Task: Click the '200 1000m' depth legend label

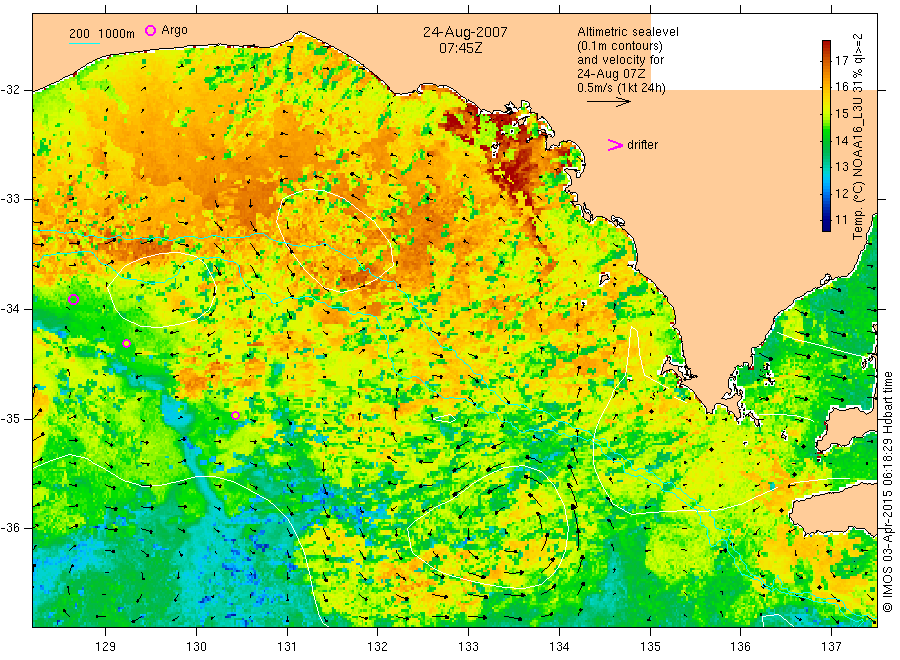Action: pyautogui.click(x=102, y=34)
